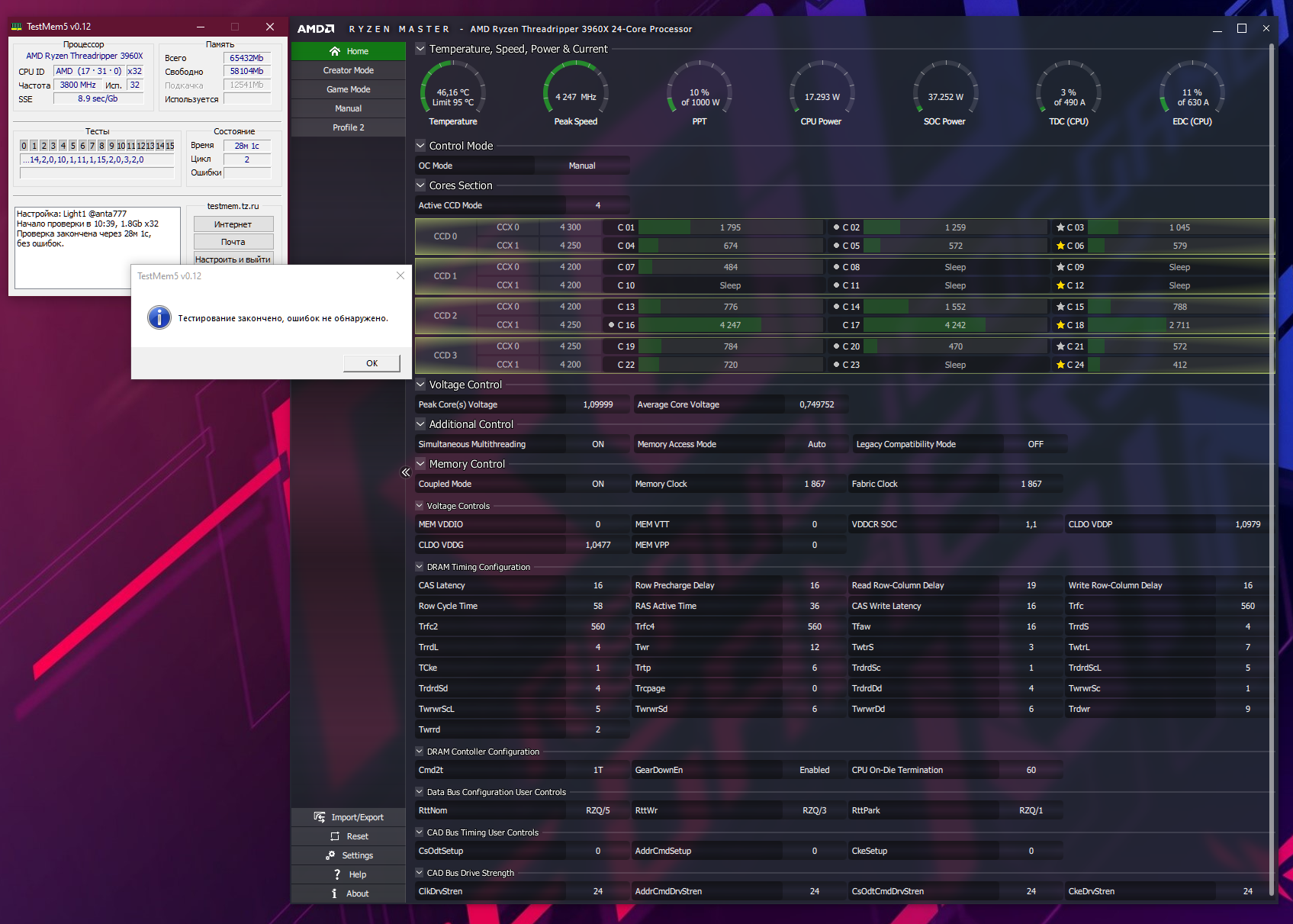The image size is (1293, 924).
Task: Click the Import/Export icon
Action: tap(319, 817)
